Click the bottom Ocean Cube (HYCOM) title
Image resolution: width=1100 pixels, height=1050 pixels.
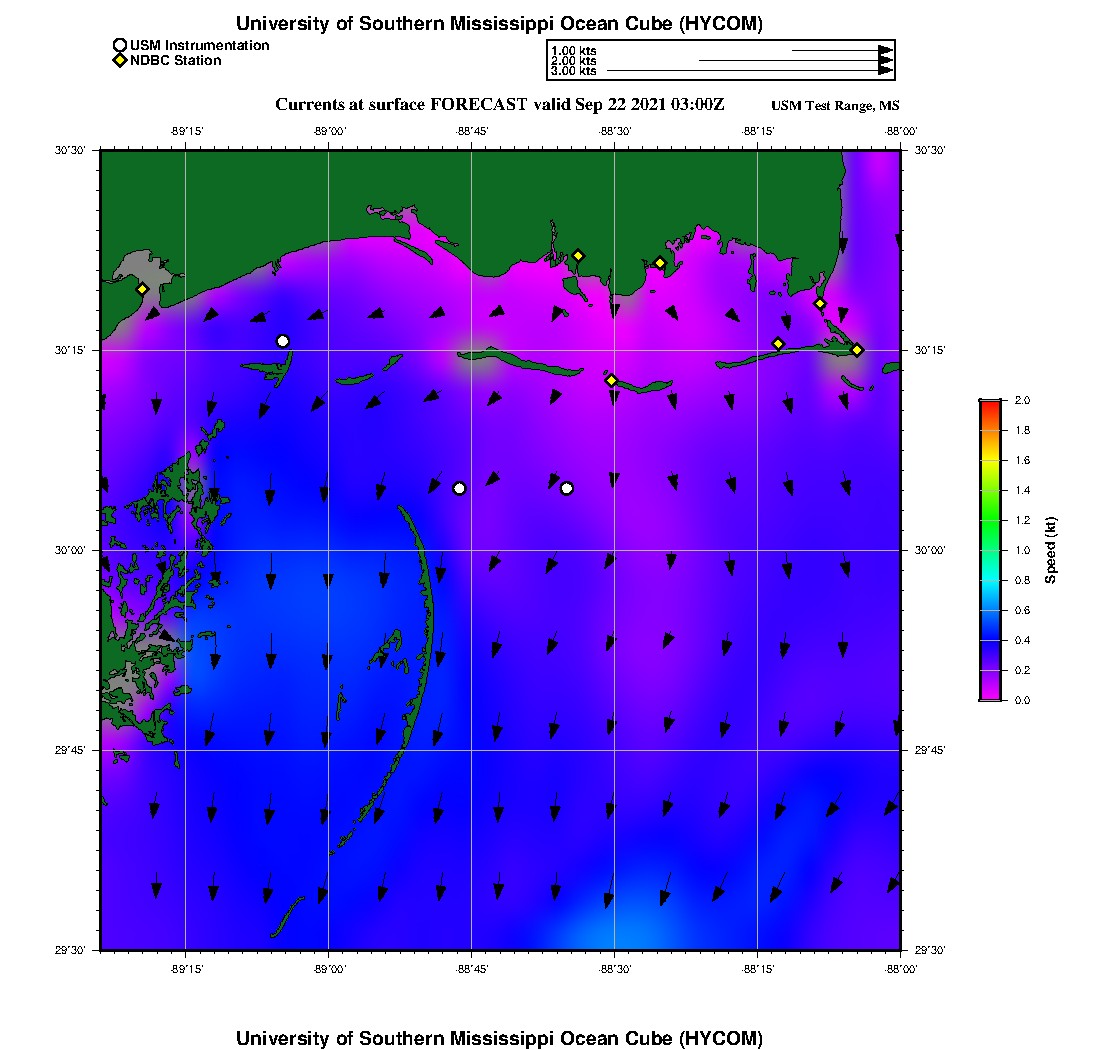pyautogui.click(x=499, y=1038)
